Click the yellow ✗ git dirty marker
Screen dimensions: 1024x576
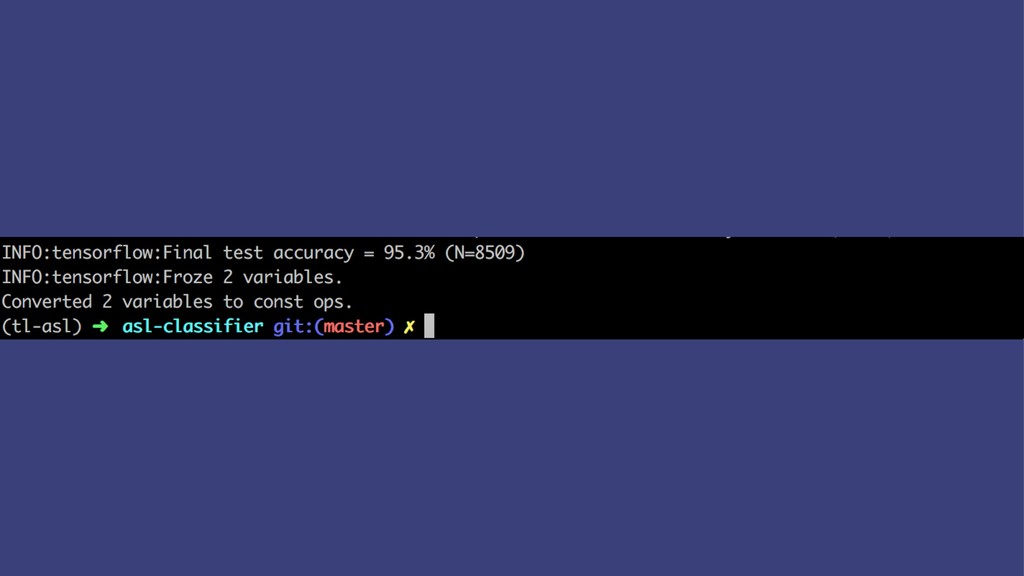[x=409, y=327]
